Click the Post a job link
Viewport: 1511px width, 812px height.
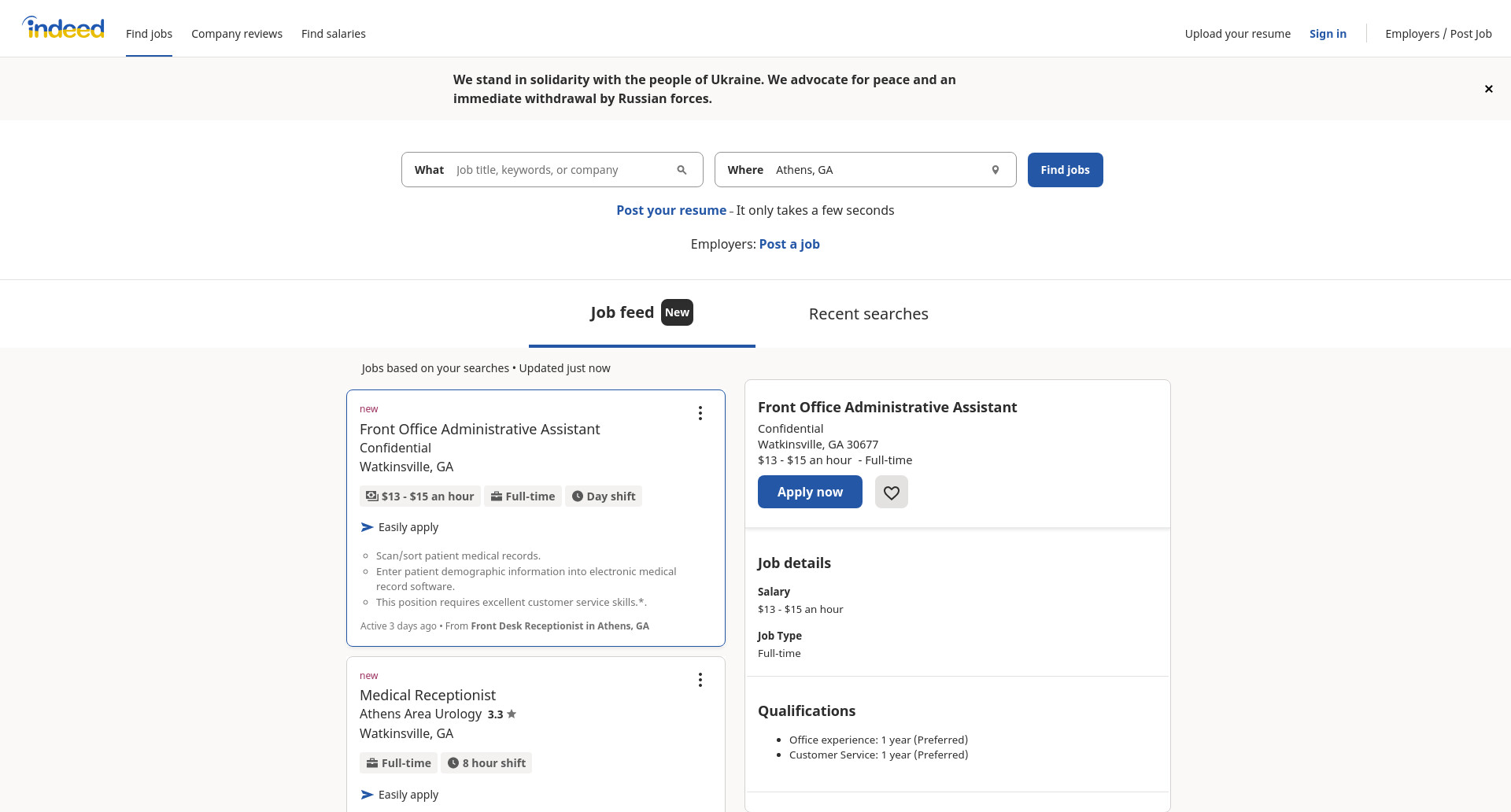point(789,244)
